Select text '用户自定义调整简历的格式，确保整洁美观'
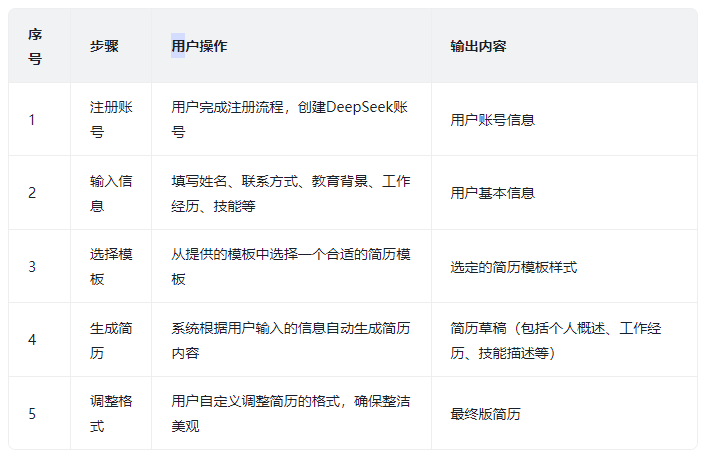 click(291, 413)
